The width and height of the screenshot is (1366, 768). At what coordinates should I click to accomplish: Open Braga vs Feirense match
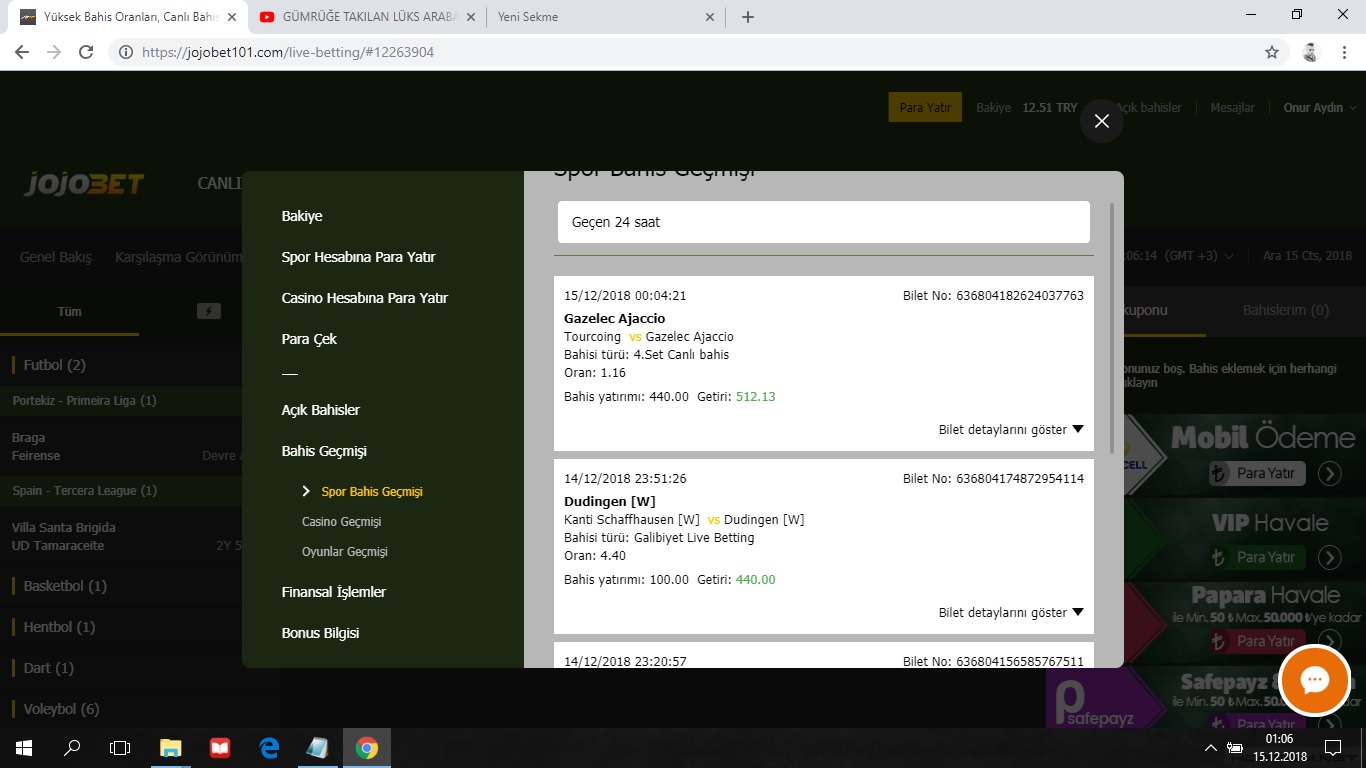pos(120,446)
